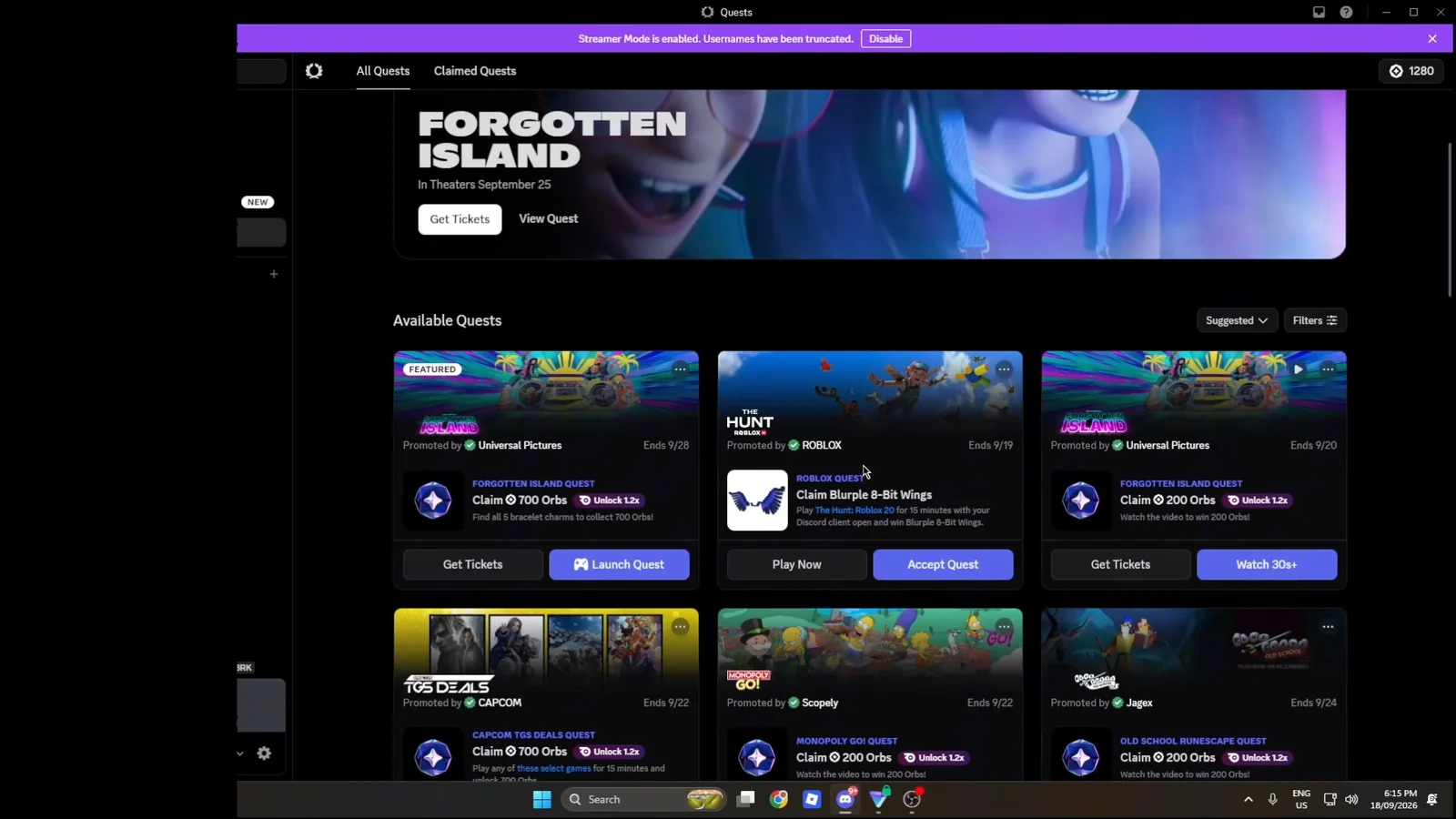Click the quests page vertical scrollbar

(1450, 218)
